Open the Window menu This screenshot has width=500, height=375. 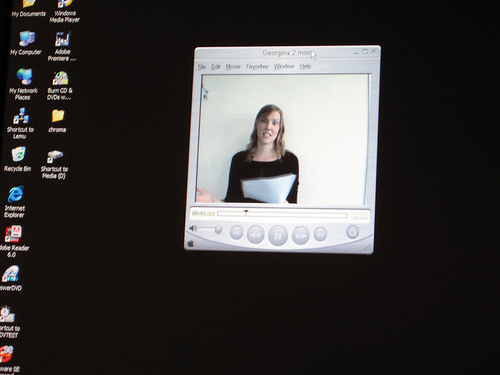click(x=284, y=66)
